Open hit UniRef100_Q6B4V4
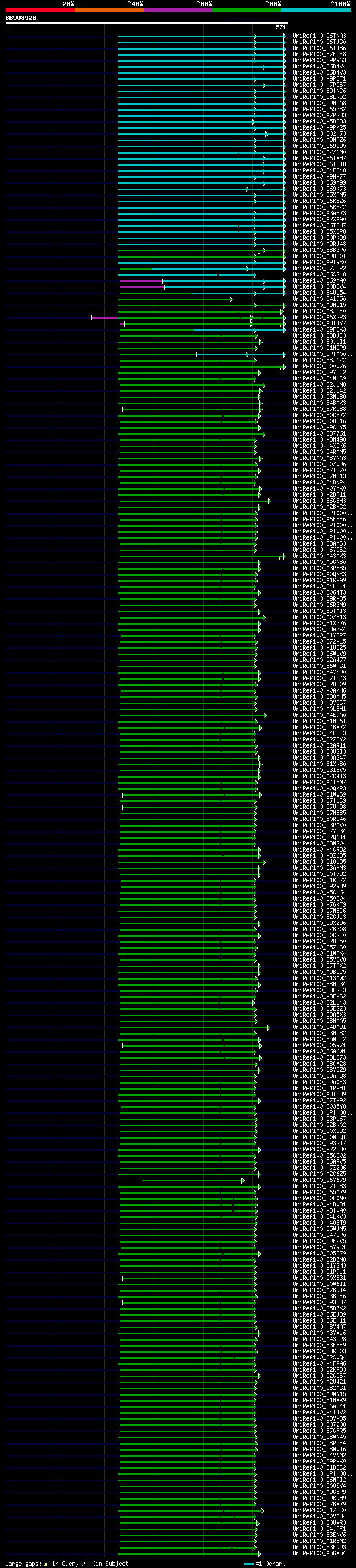The image size is (356, 1568). (x=319, y=67)
